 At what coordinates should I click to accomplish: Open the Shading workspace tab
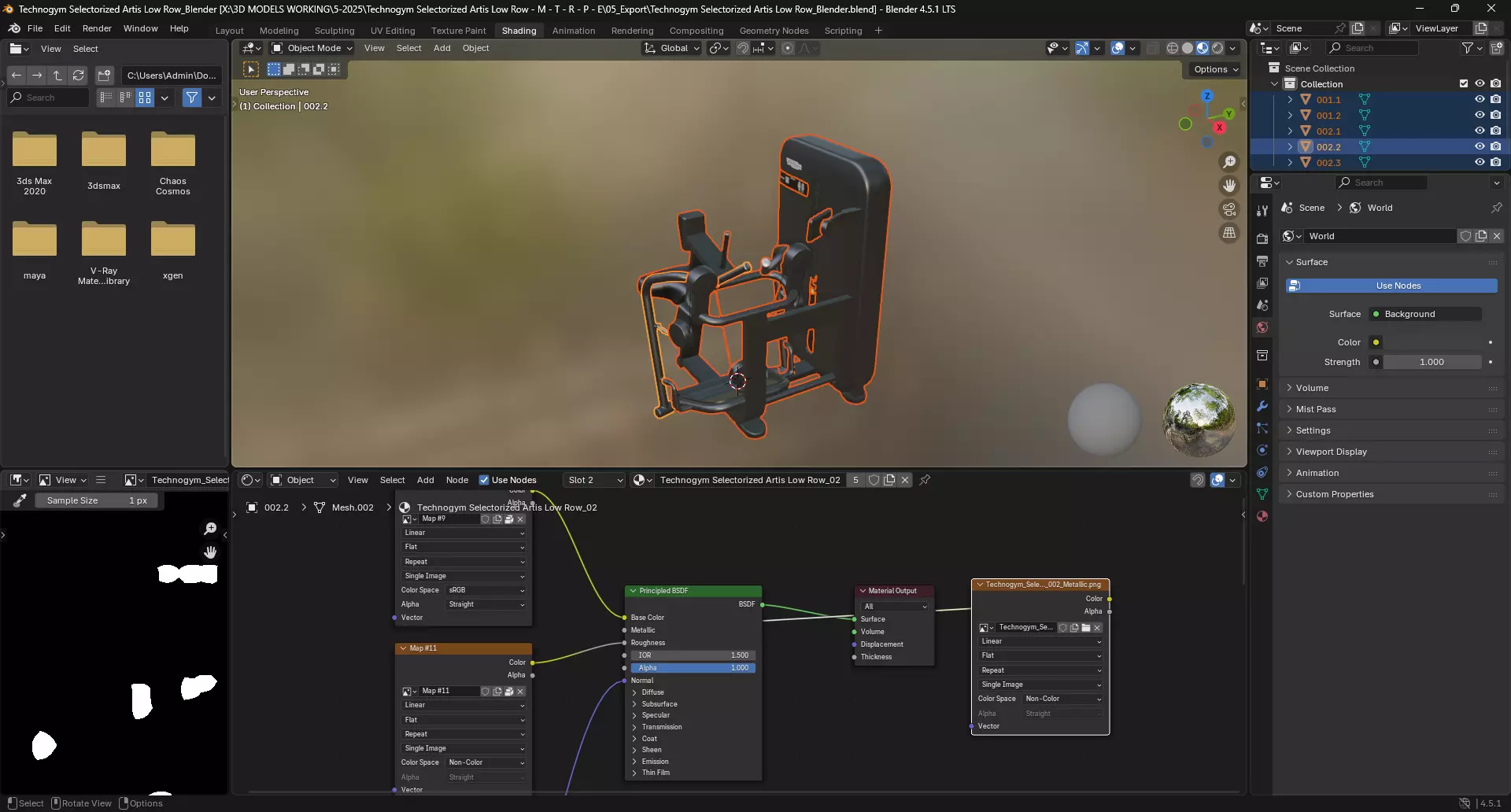519,31
